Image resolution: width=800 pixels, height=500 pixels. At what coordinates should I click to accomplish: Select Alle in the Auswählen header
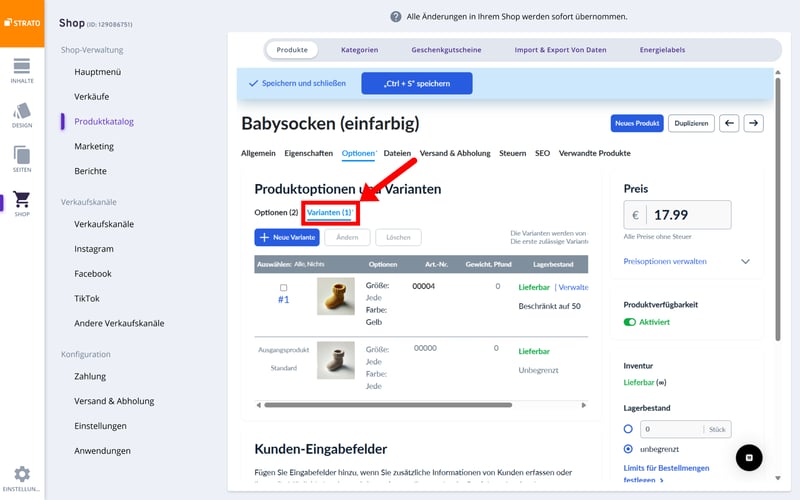coord(299,264)
